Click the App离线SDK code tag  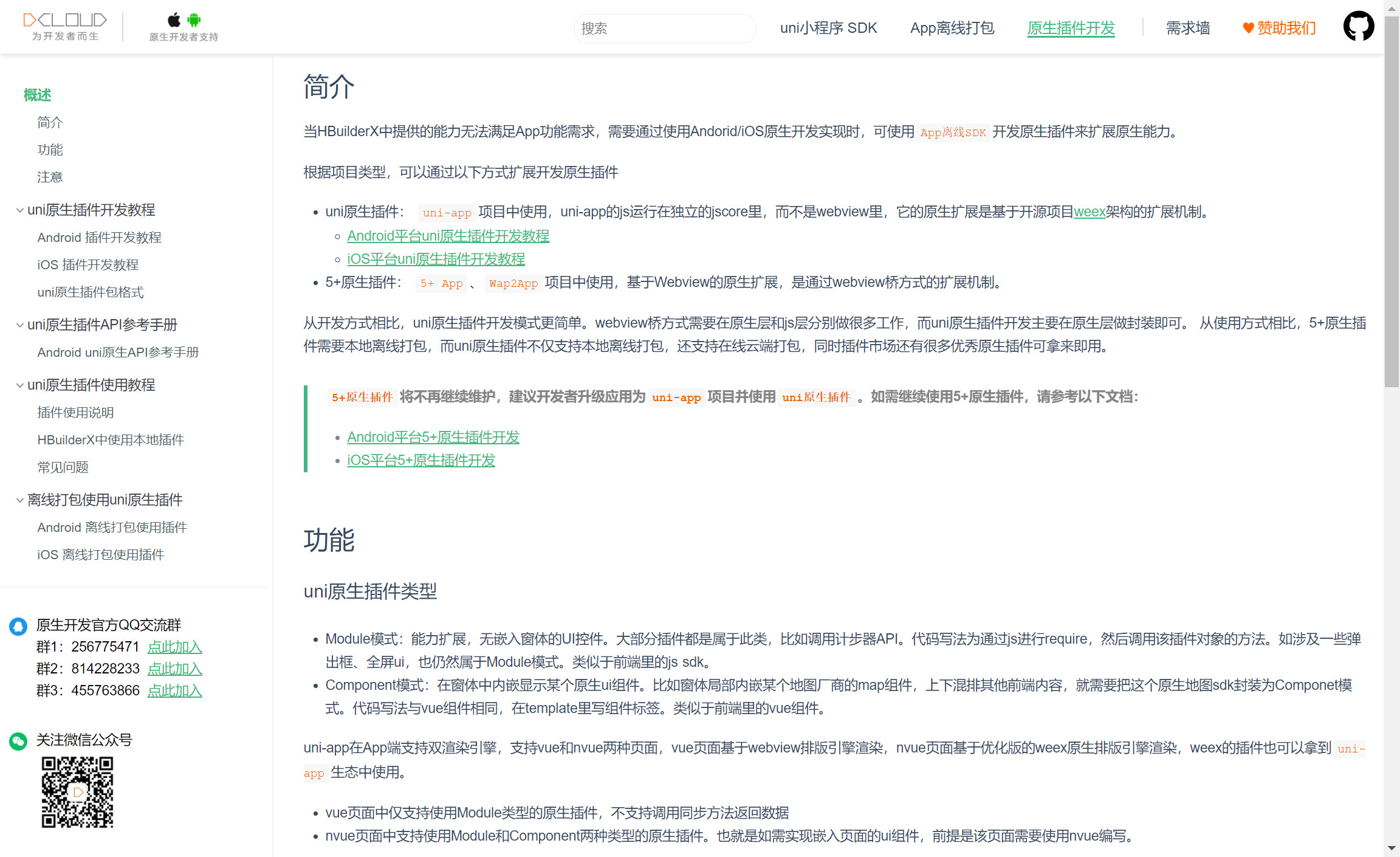(953, 133)
